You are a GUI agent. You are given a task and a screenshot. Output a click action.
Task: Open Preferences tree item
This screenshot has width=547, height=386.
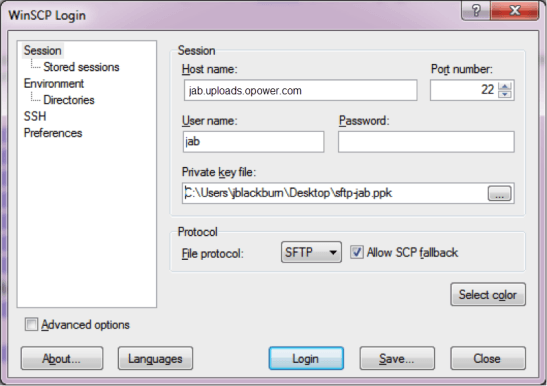(x=53, y=133)
